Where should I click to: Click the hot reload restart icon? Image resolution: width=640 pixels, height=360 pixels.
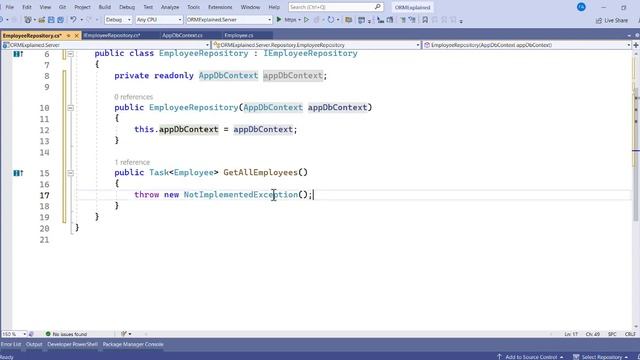[331, 19]
